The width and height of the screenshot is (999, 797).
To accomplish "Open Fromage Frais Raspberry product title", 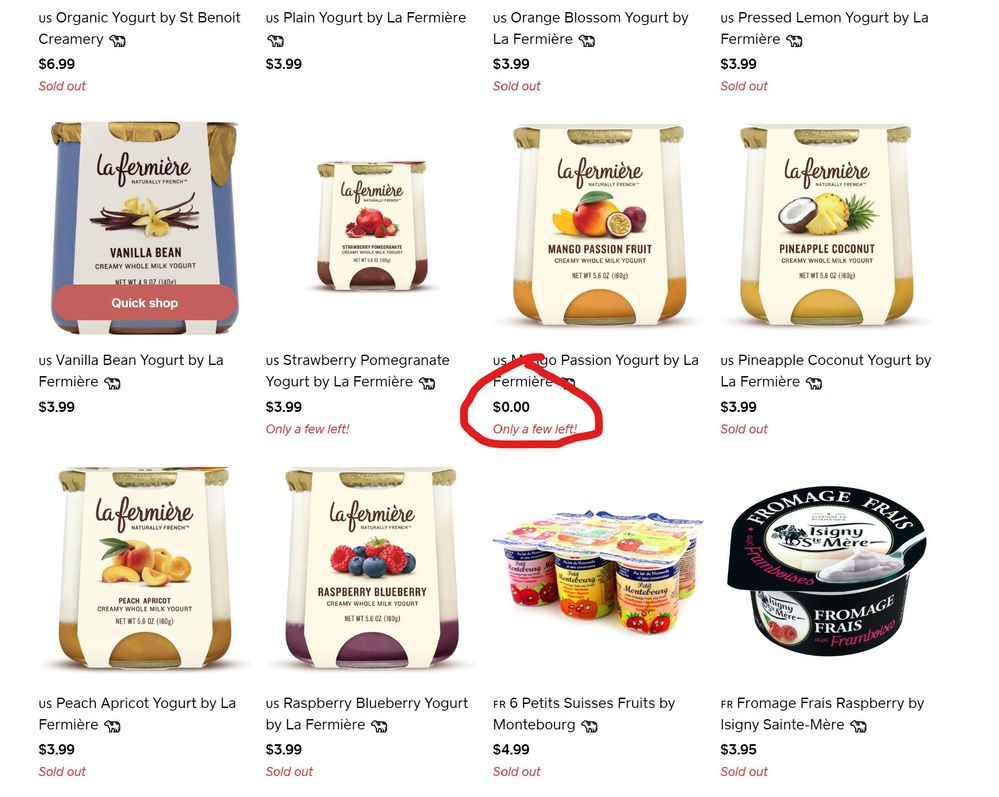I will [822, 714].
